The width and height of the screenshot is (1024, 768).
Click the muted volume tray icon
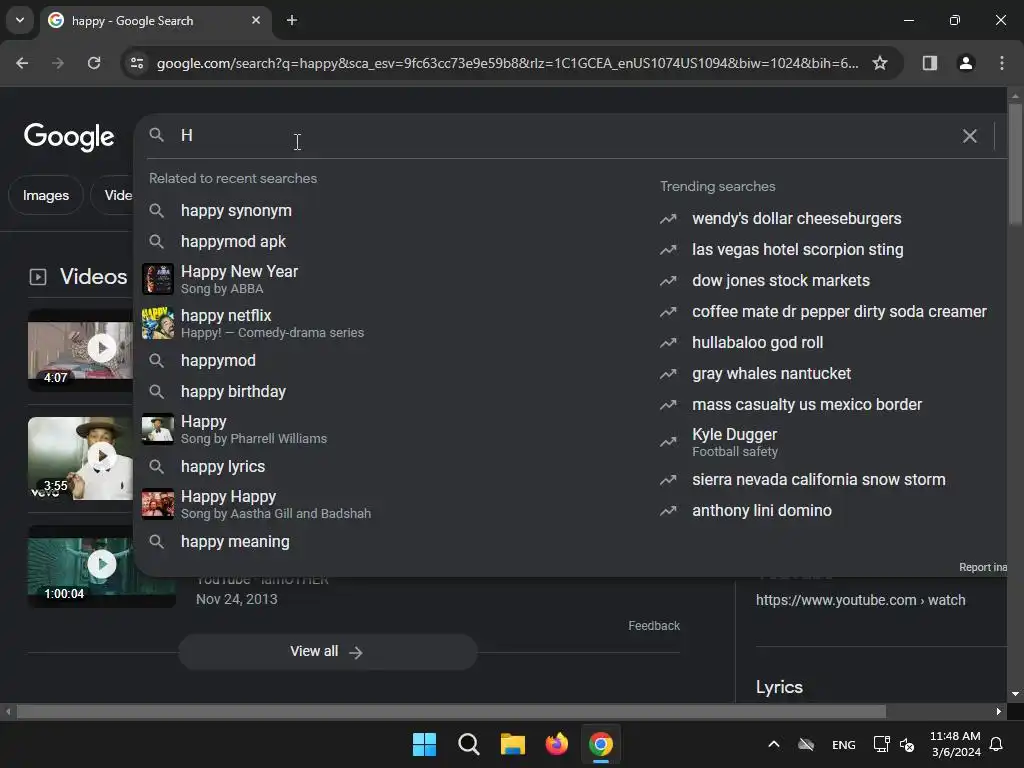907,744
